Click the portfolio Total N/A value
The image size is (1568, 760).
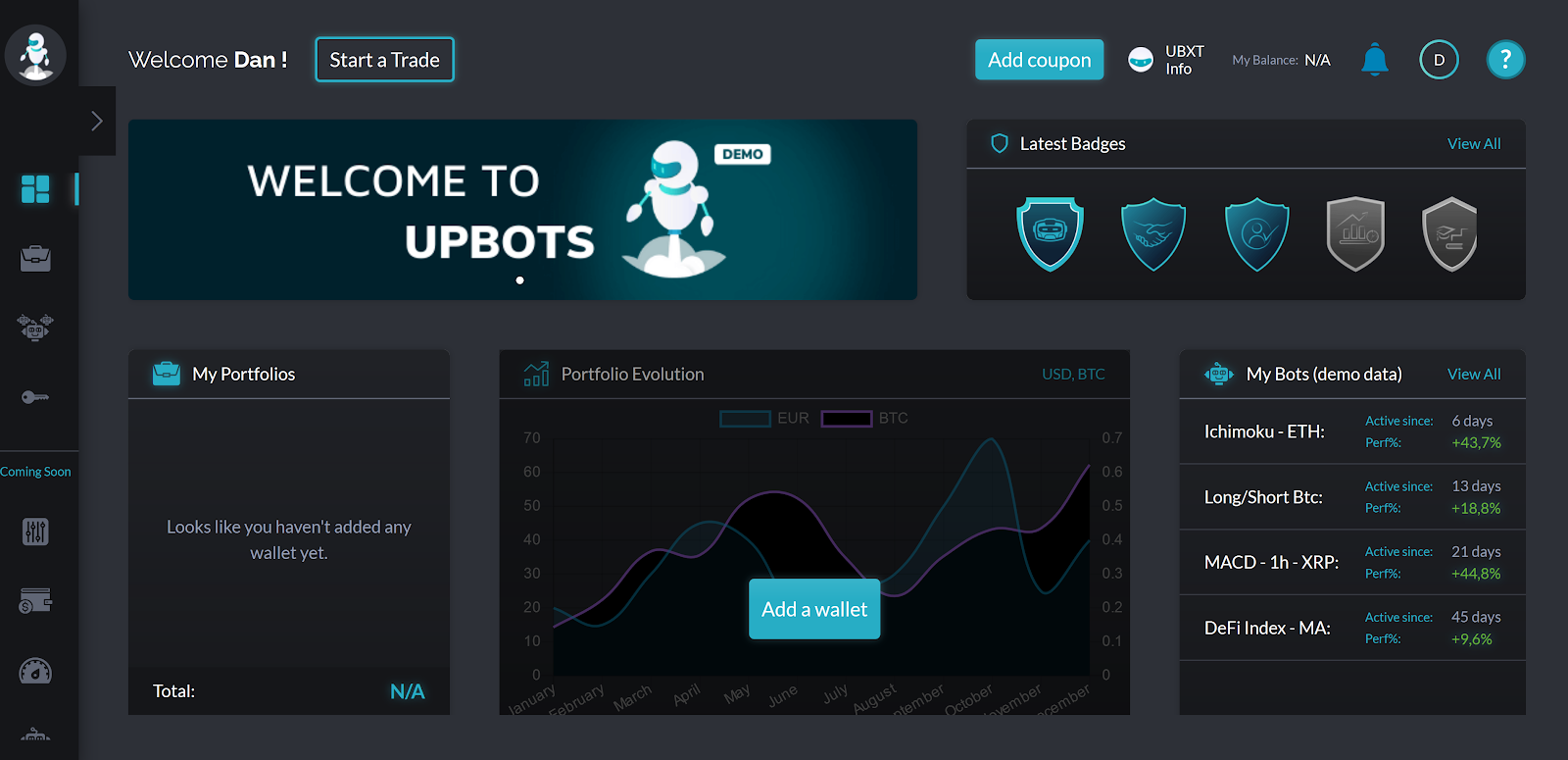408,691
